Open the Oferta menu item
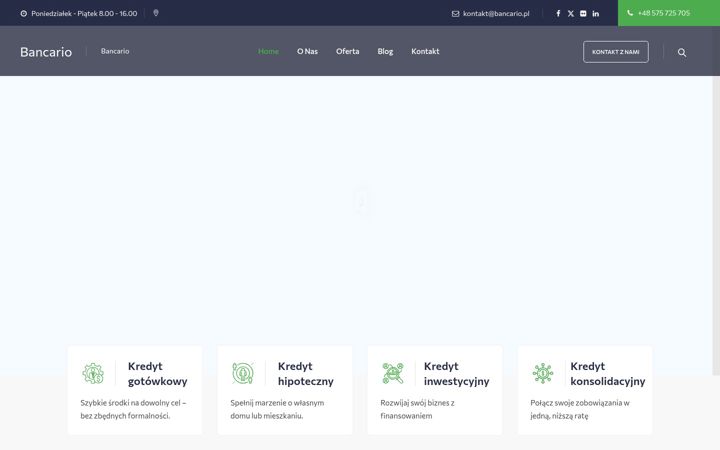This screenshot has height=450, width=720. (x=348, y=51)
